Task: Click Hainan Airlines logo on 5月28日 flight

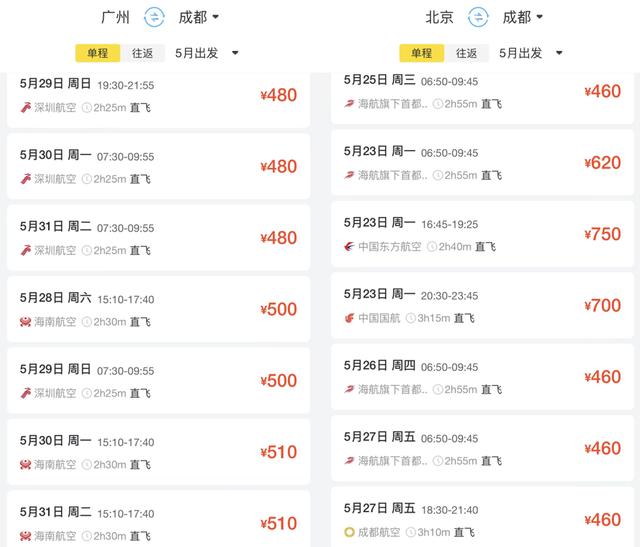Action: click(x=26, y=322)
